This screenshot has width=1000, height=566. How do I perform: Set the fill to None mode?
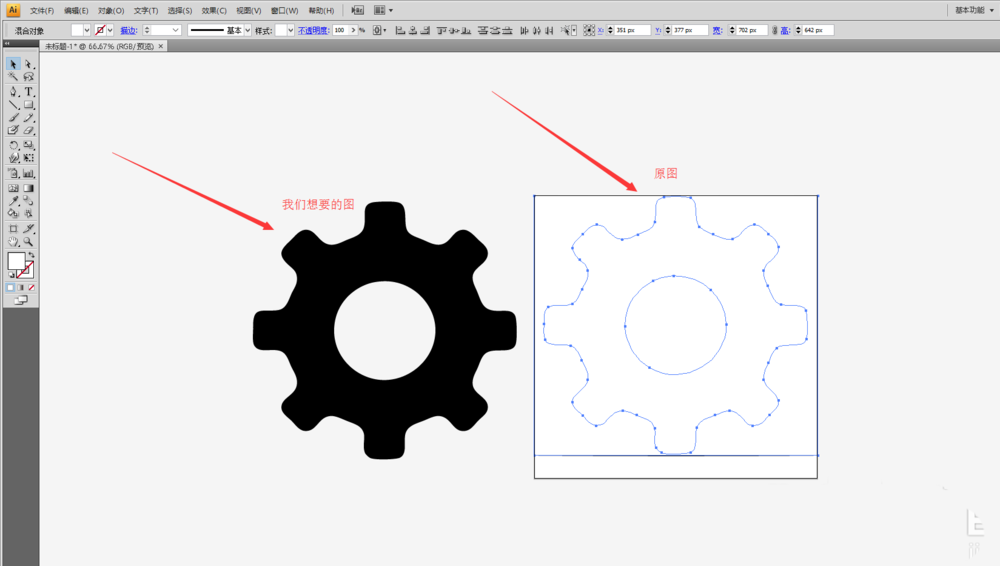coord(32,287)
